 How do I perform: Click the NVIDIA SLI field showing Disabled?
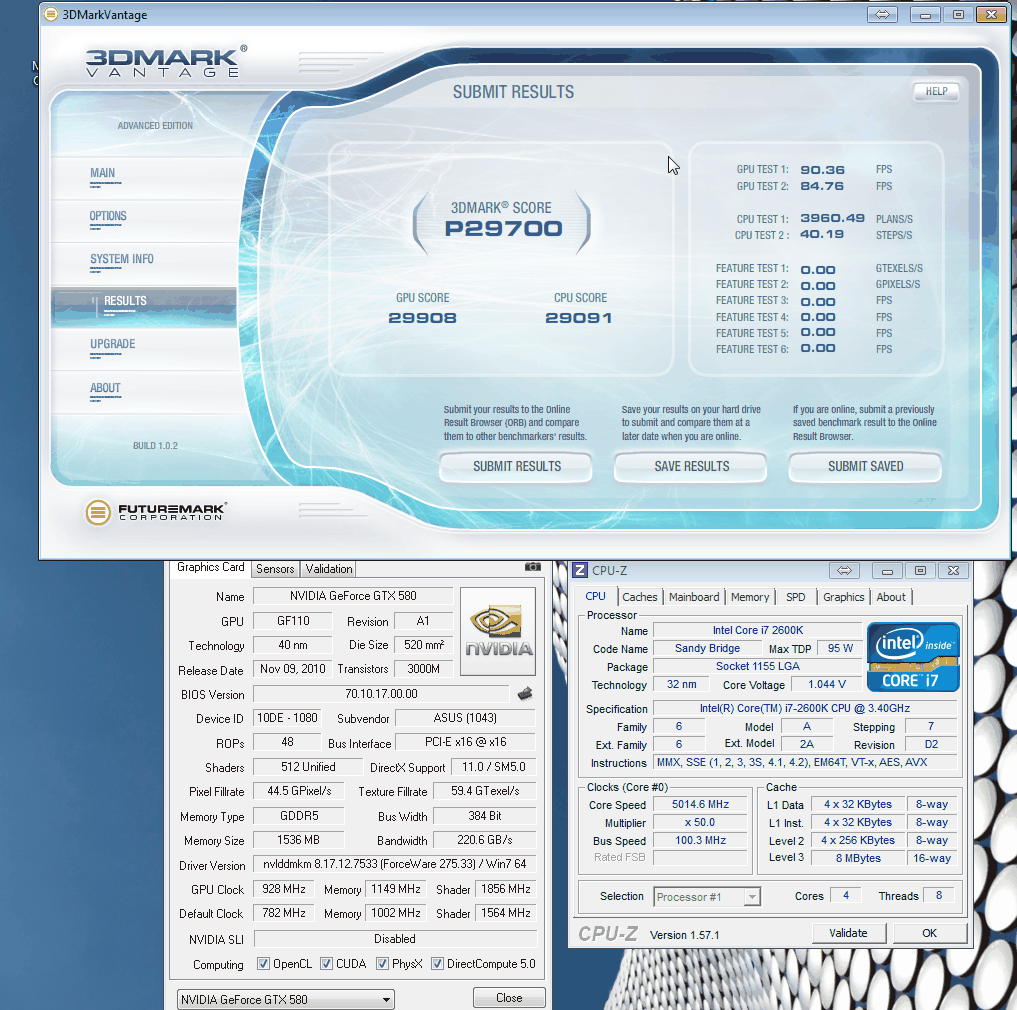395,939
